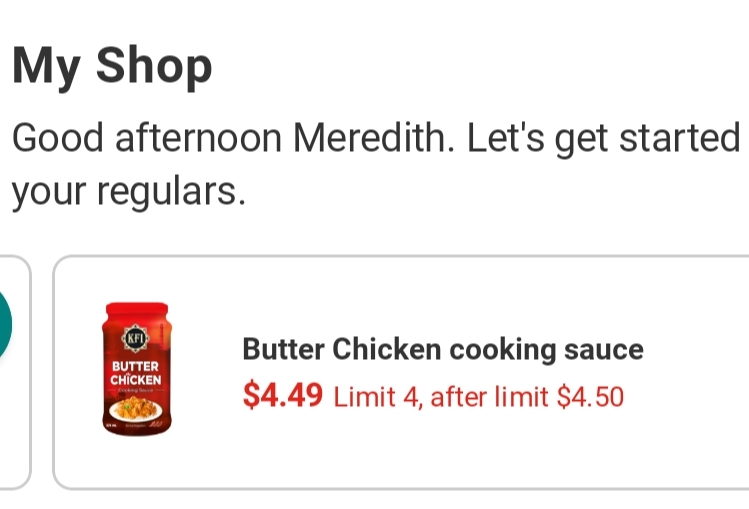
Task: Click the KFI logo on the jar
Action: 136,338
